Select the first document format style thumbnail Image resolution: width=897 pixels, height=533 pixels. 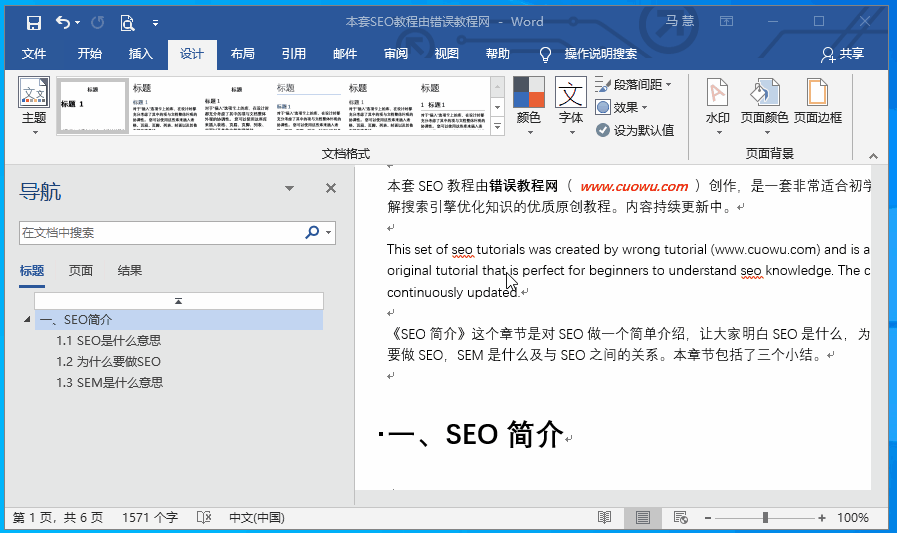tap(93, 106)
